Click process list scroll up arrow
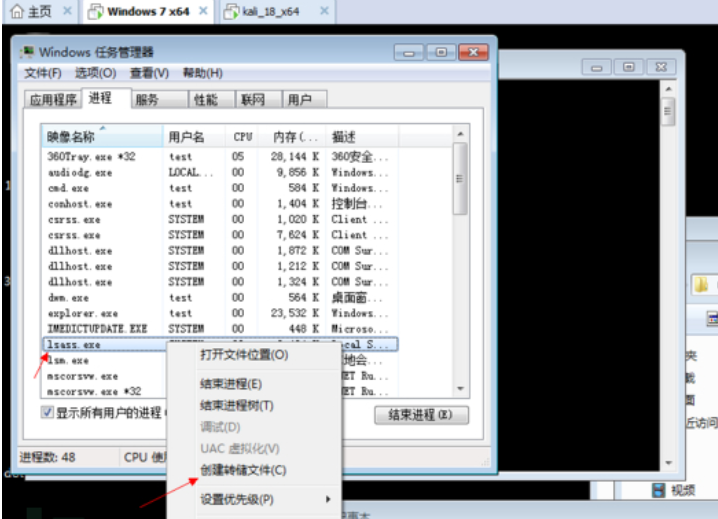 [461, 134]
